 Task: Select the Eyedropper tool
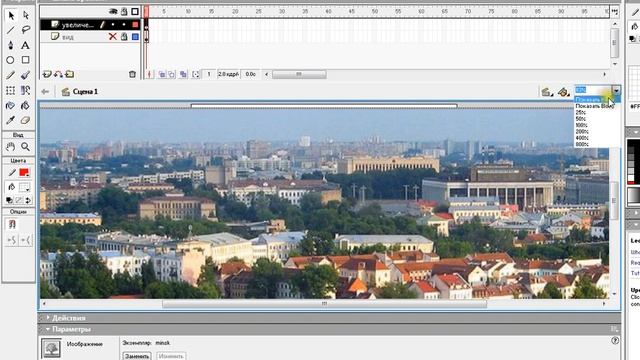coord(11,120)
